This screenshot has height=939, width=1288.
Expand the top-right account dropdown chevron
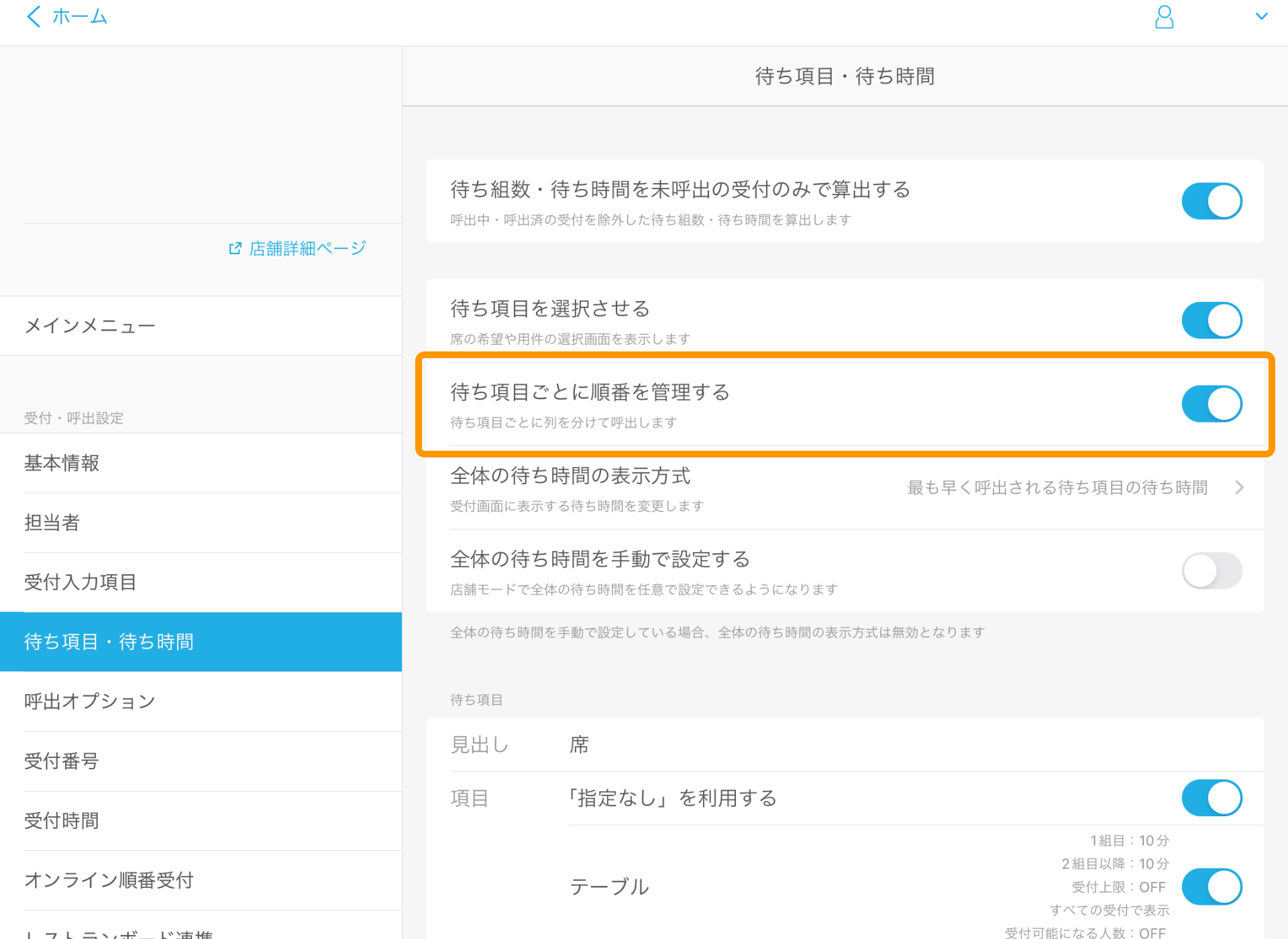click(1261, 16)
